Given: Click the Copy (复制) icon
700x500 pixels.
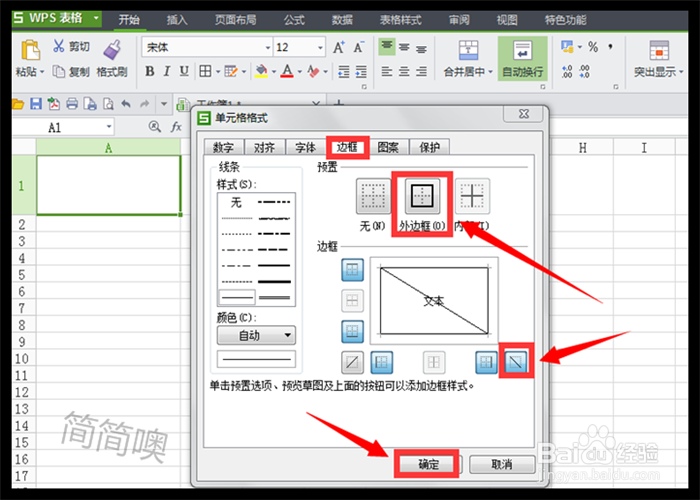Looking at the screenshot, I should [x=58, y=71].
